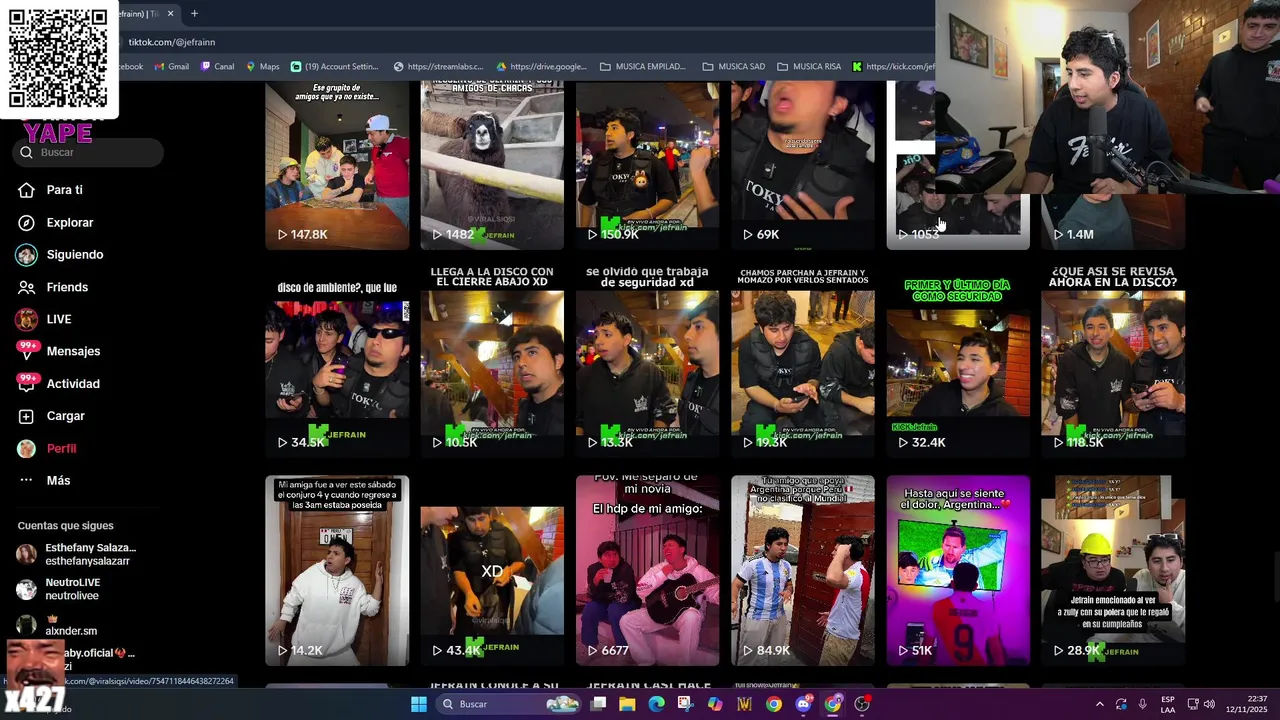
Task: Open the kick.com bookmark
Action: point(893,67)
